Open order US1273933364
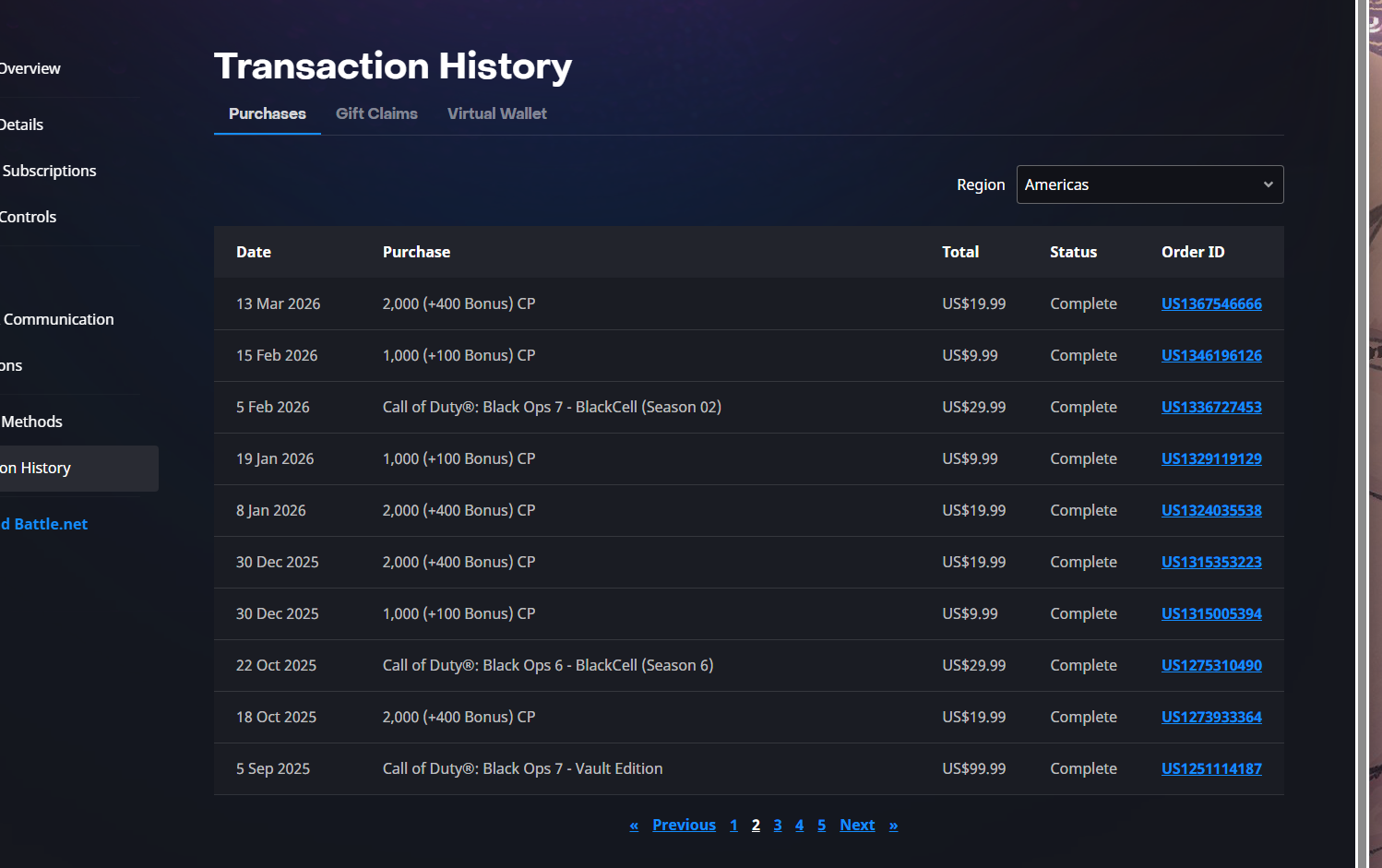The image size is (1382, 868). coord(1211,717)
